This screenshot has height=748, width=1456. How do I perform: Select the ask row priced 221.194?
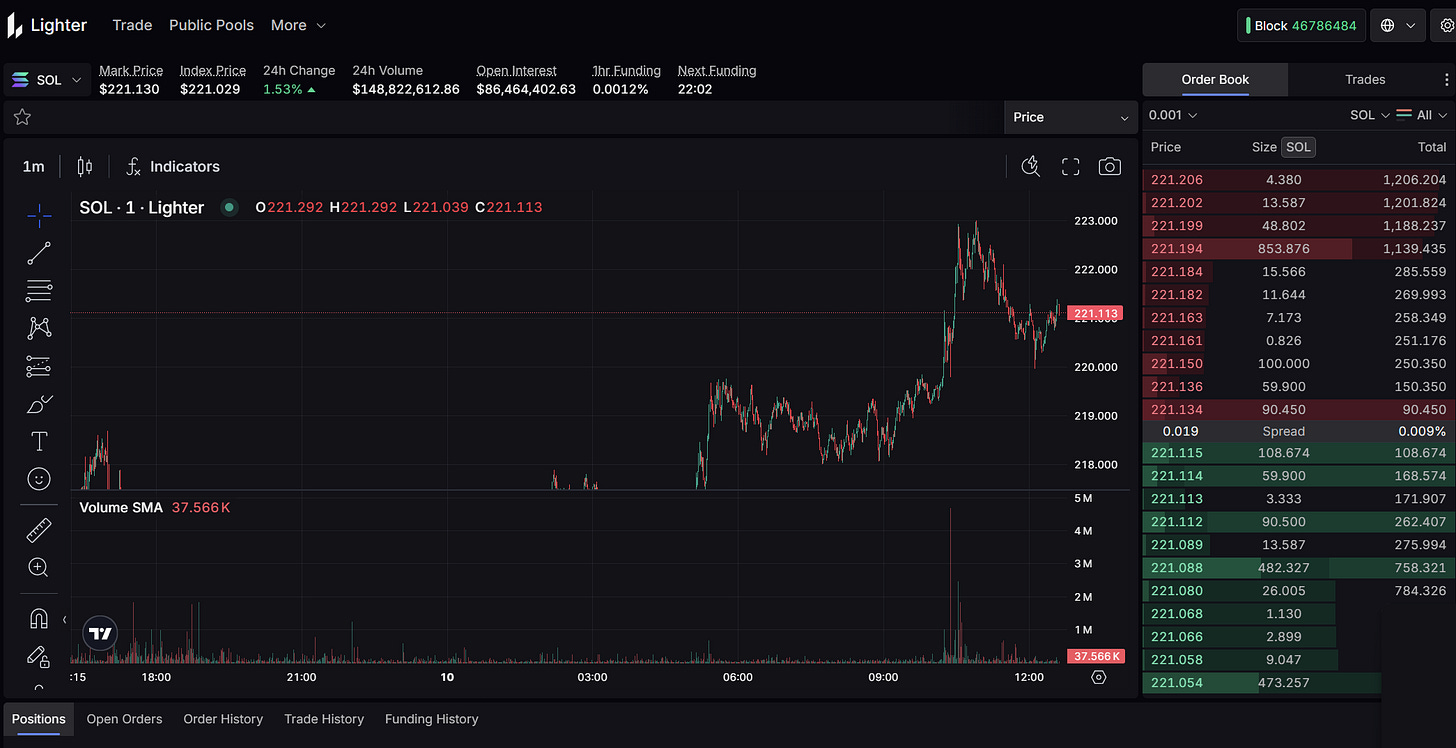pyautogui.click(x=1298, y=248)
